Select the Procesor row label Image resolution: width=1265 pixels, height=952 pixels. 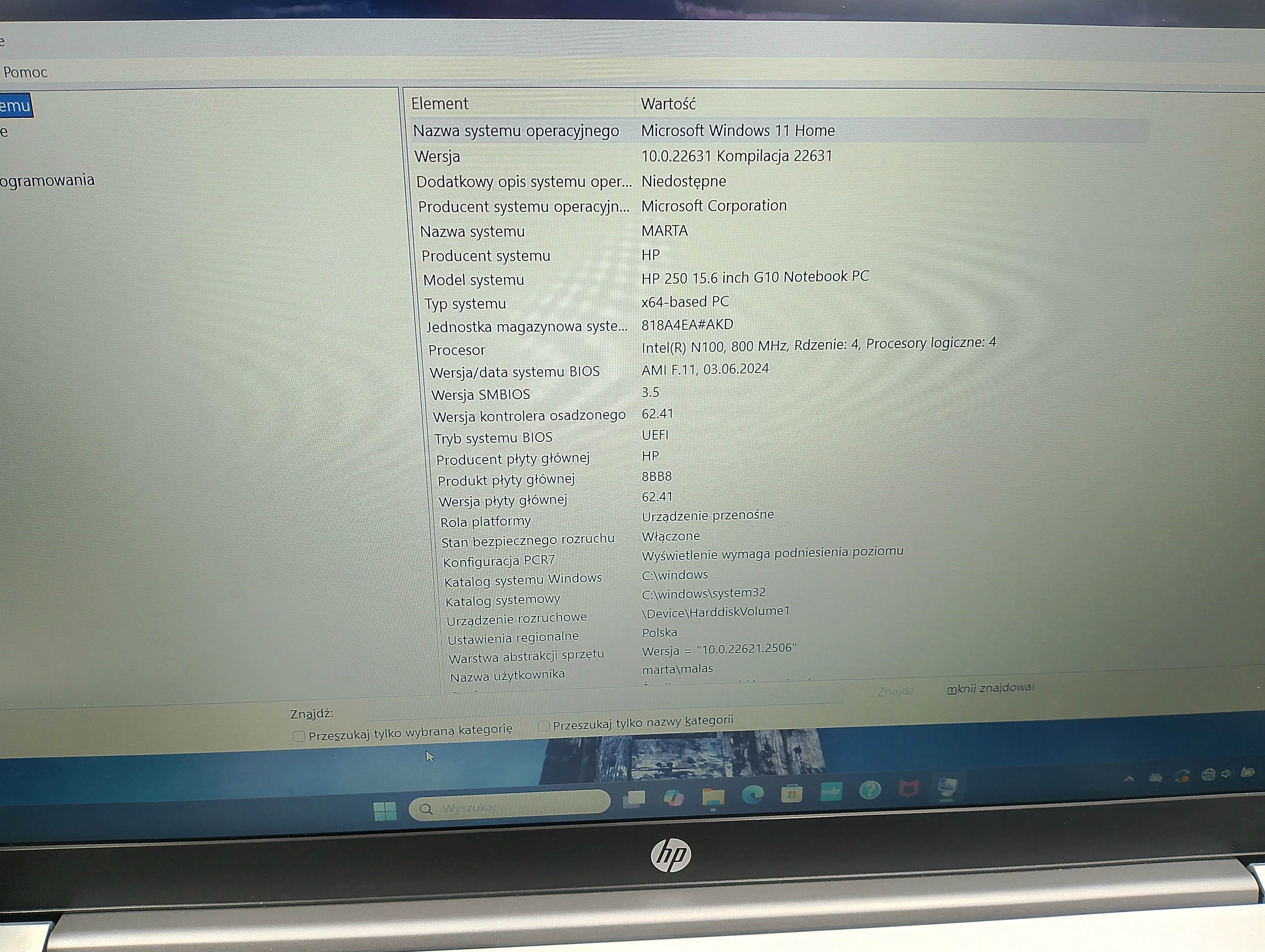click(456, 350)
